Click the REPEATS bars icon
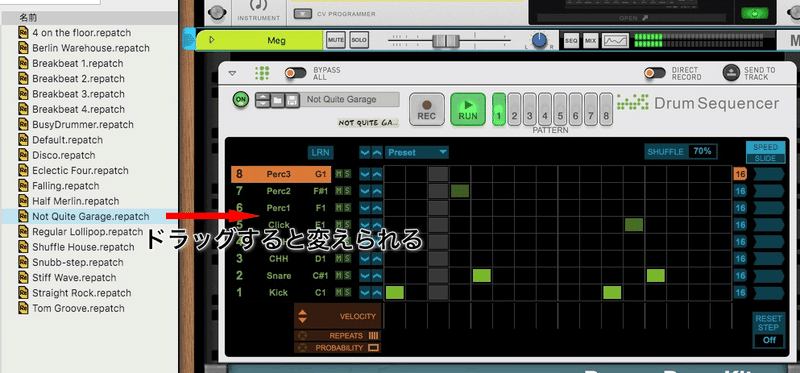This screenshot has width=800, height=373. coord(373,336)
